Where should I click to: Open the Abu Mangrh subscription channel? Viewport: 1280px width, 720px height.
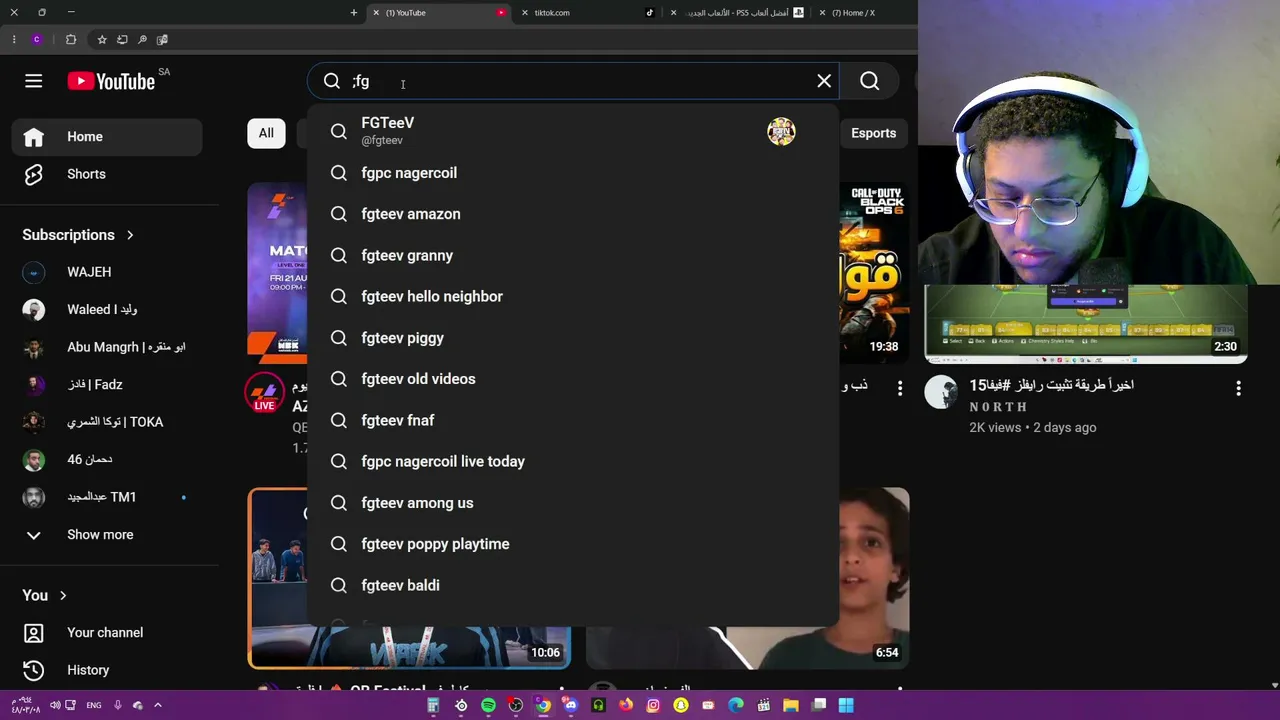pyautogui.click(x=107, y=347)
